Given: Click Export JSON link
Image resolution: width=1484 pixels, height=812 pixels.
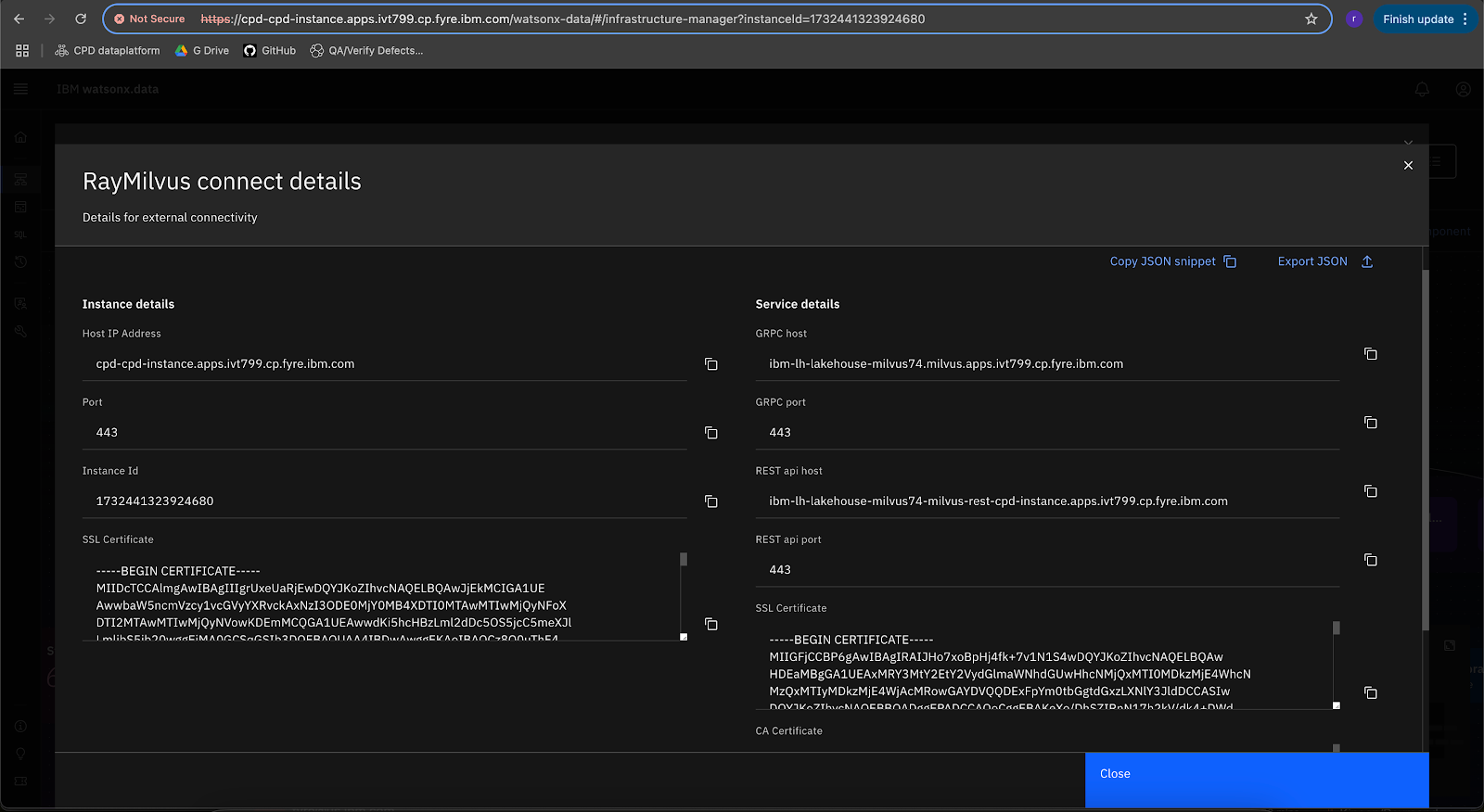Looking at the screenshot, I should pos(1325,261).
